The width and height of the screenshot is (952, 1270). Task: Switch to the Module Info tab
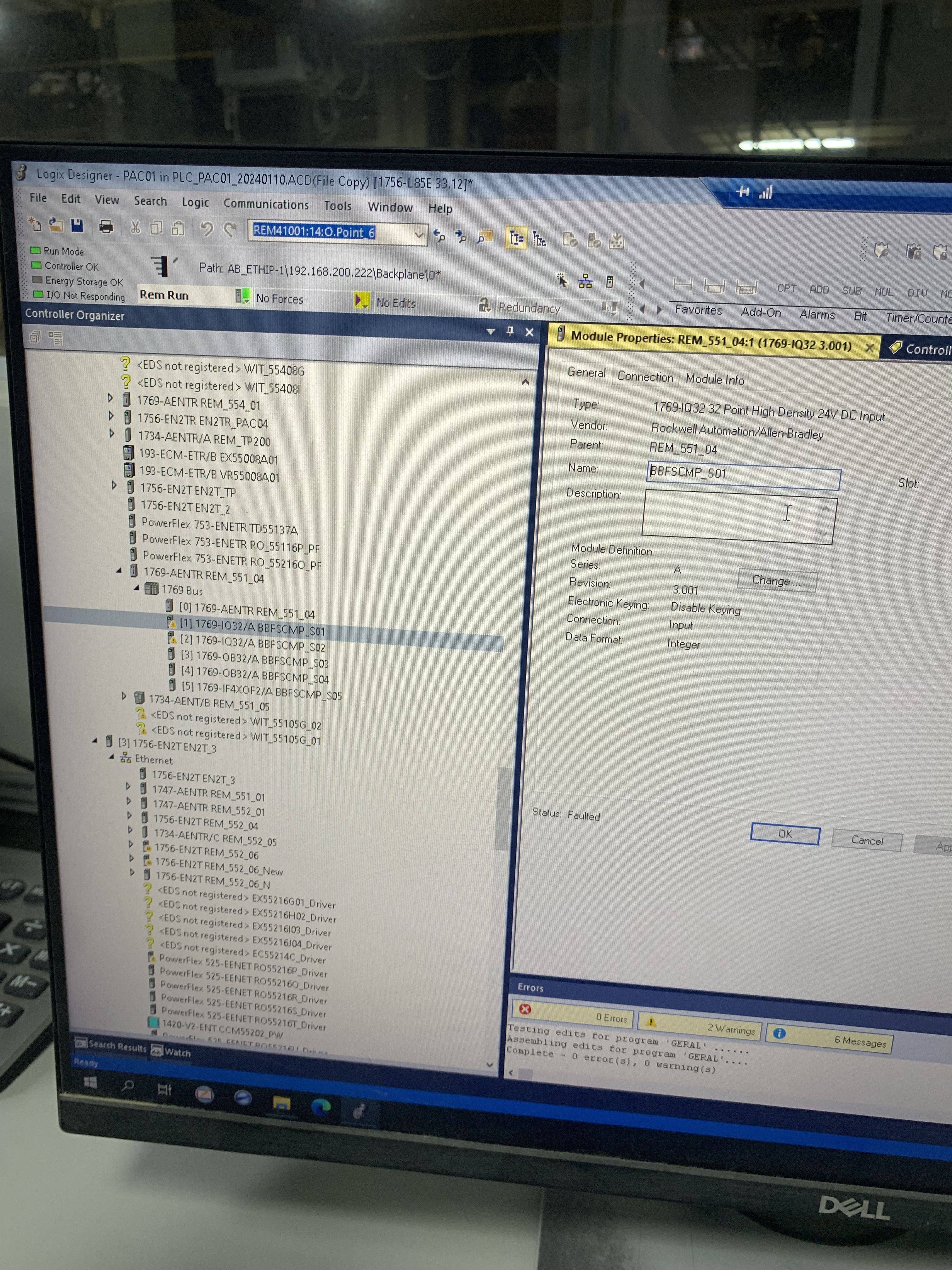pyautogui.click(x=714, y=379)
